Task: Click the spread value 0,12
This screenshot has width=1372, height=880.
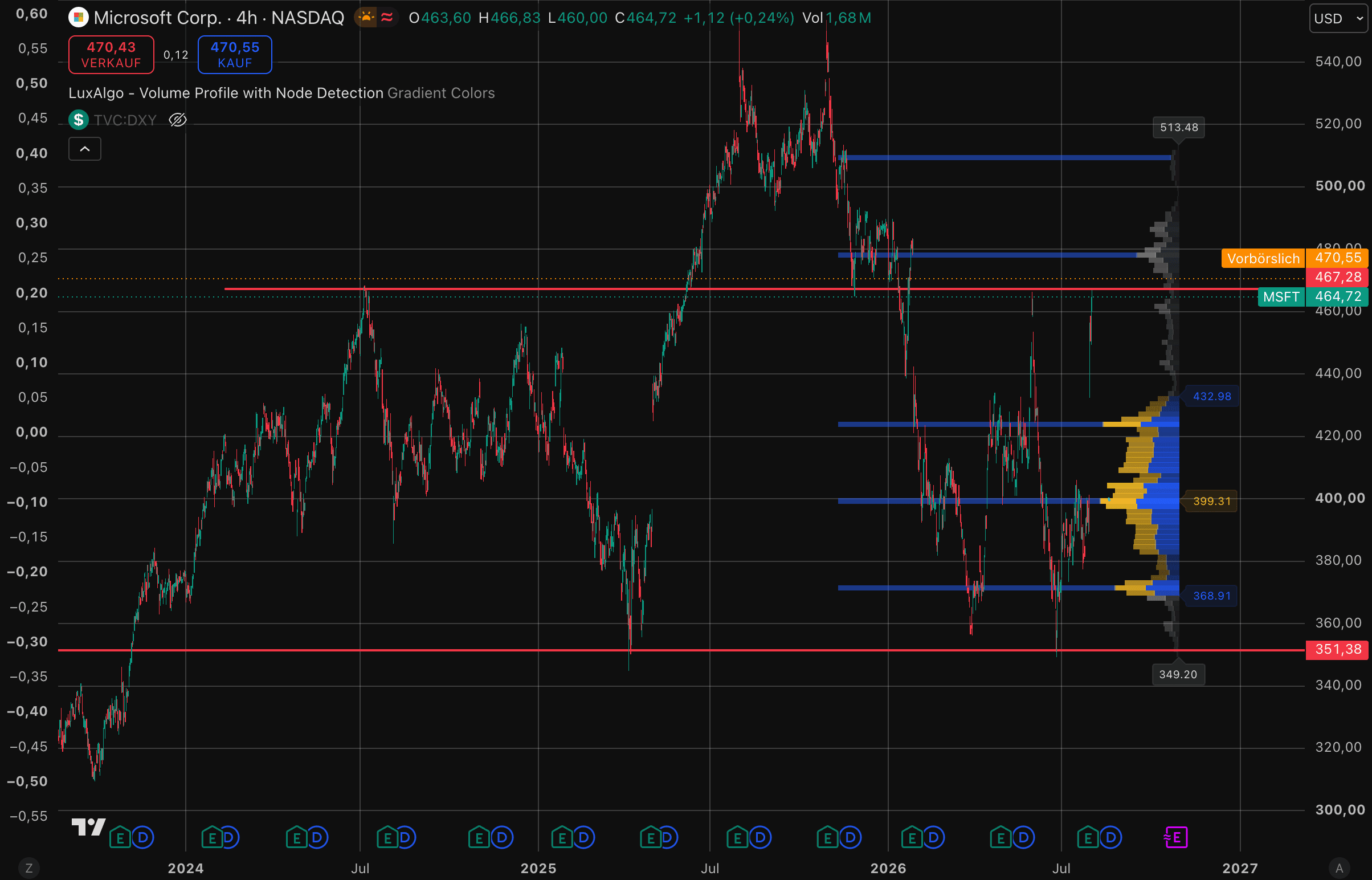Action: [176, 55]
